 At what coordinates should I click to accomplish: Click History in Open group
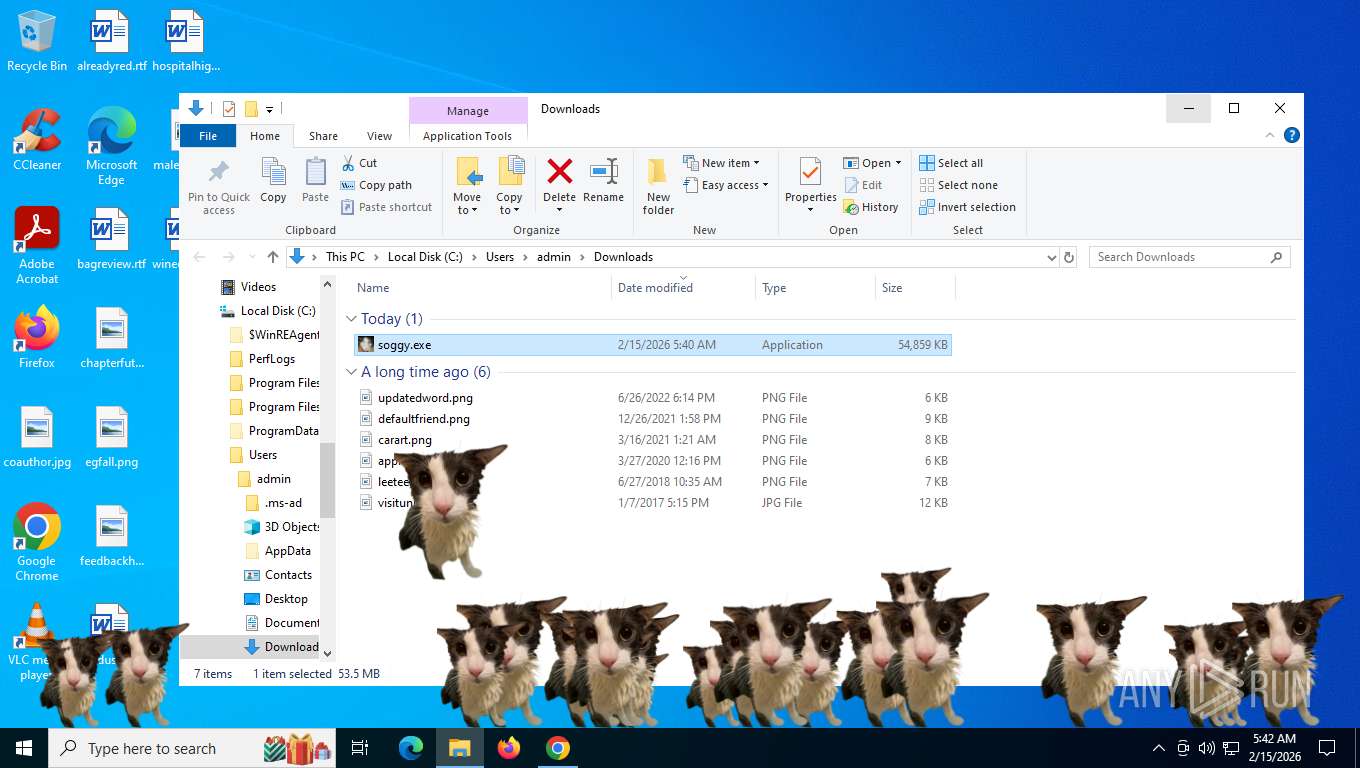pyautogui.click(x=871, y=207)
